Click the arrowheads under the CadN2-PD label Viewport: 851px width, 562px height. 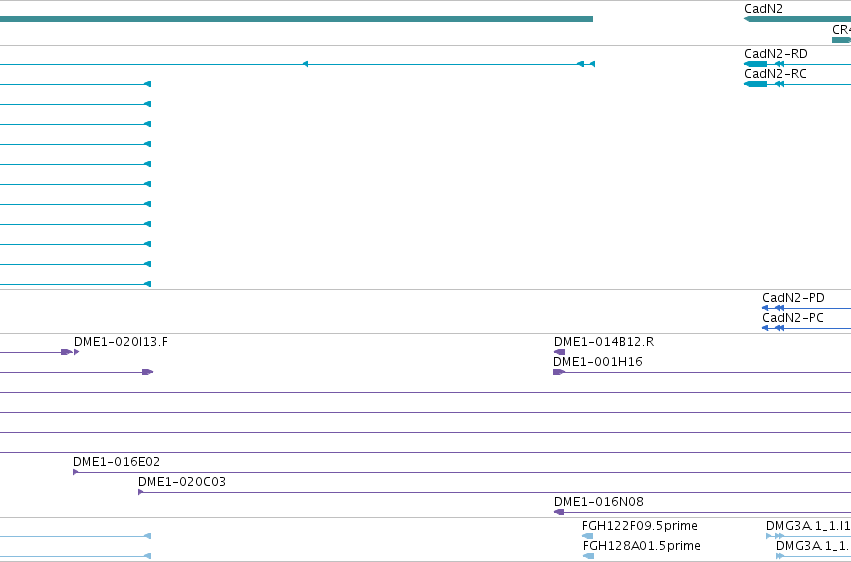(x=773, y=308)
